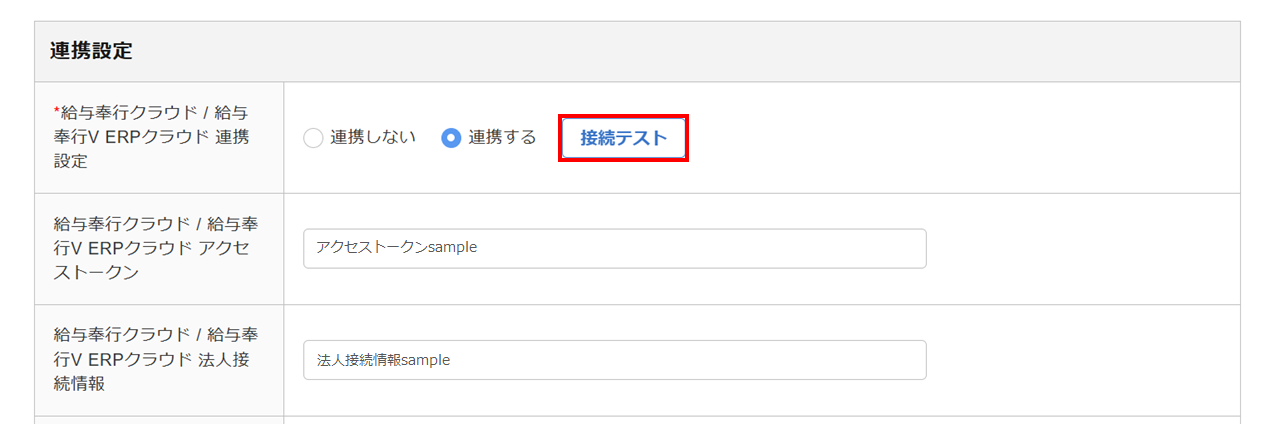This screenshot has height=424, width=1280.
Task: Click the 法人接続情報sample text in the field
Action: 383,360
